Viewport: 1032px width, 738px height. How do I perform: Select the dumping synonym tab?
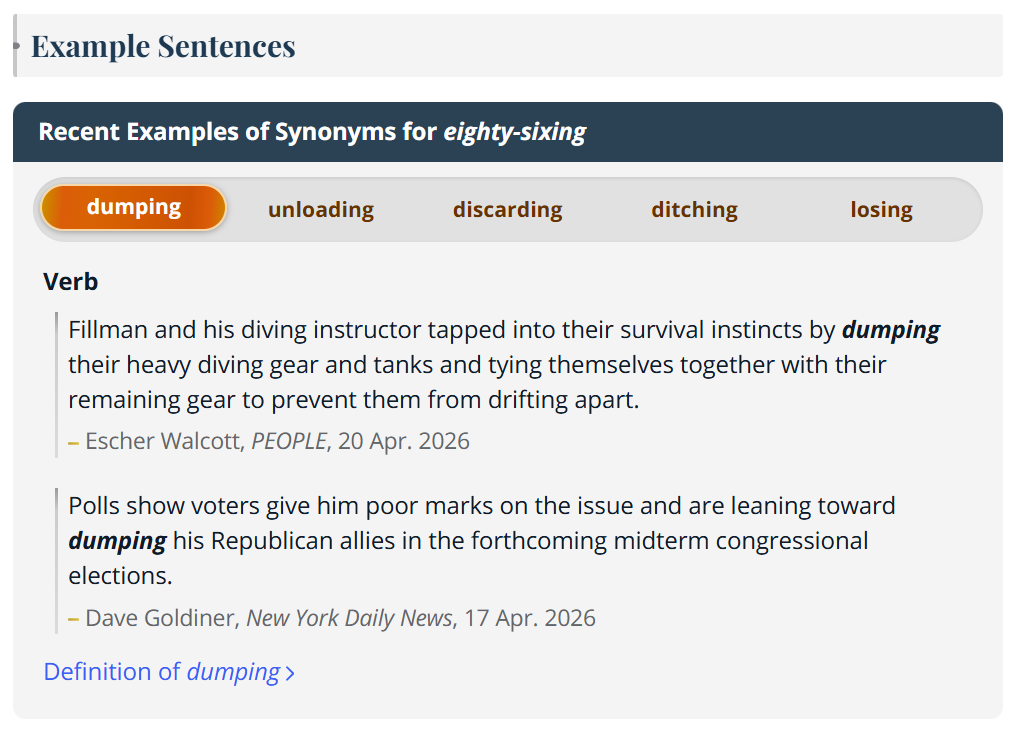pyautogui.click(x=134, y=207)
